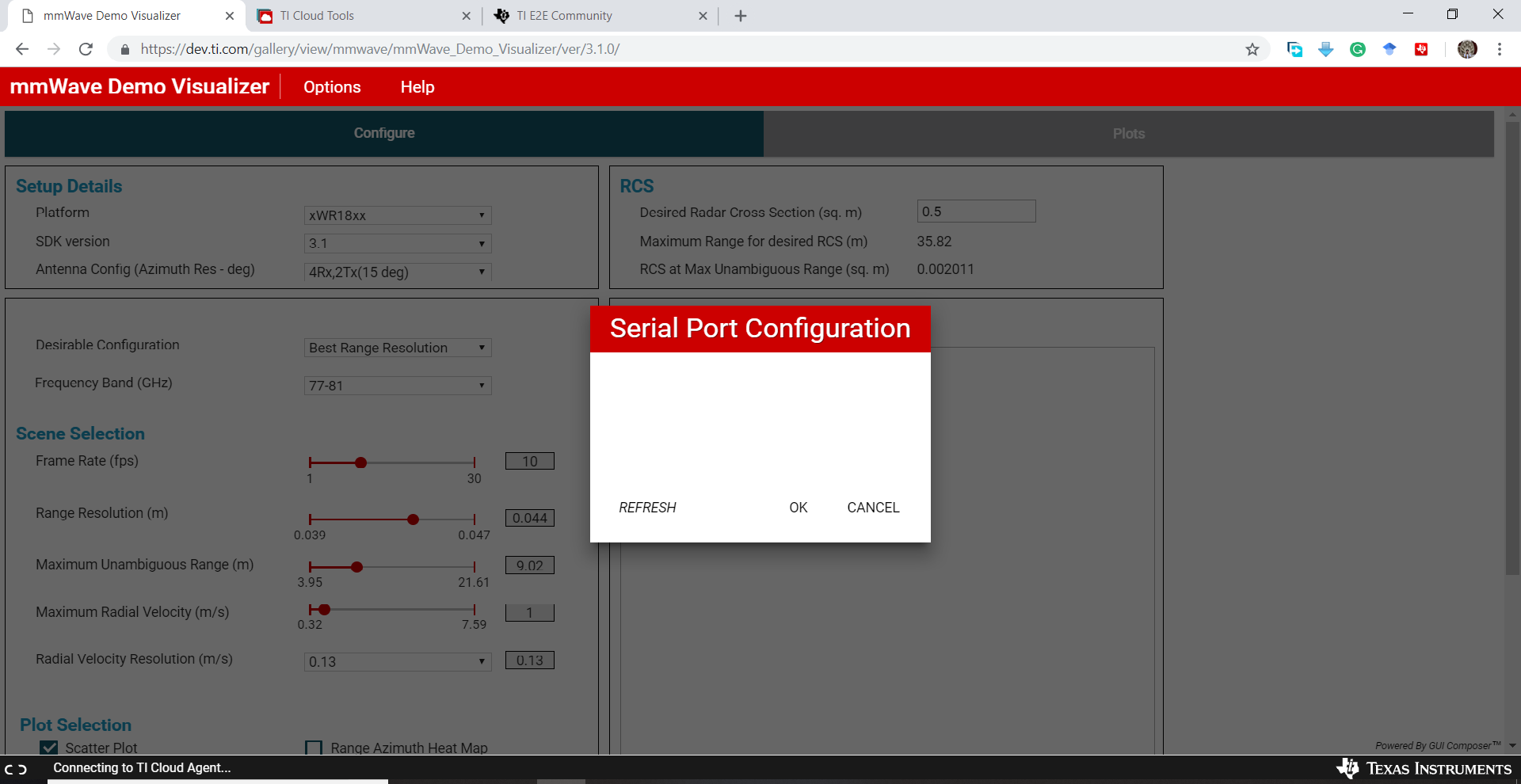This screenshot has width=1521, height=784.
Task: Click the connection status icon in footer
Action: (x=16, y=769)
